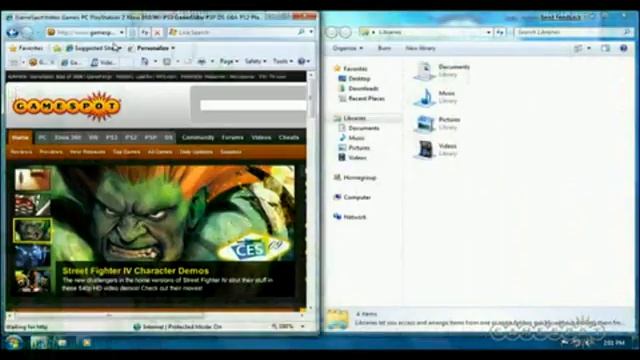This screenshot has height=360, width=640.
Task: Click the Live Search magnifier icon
Action: [x=301, y=32]
